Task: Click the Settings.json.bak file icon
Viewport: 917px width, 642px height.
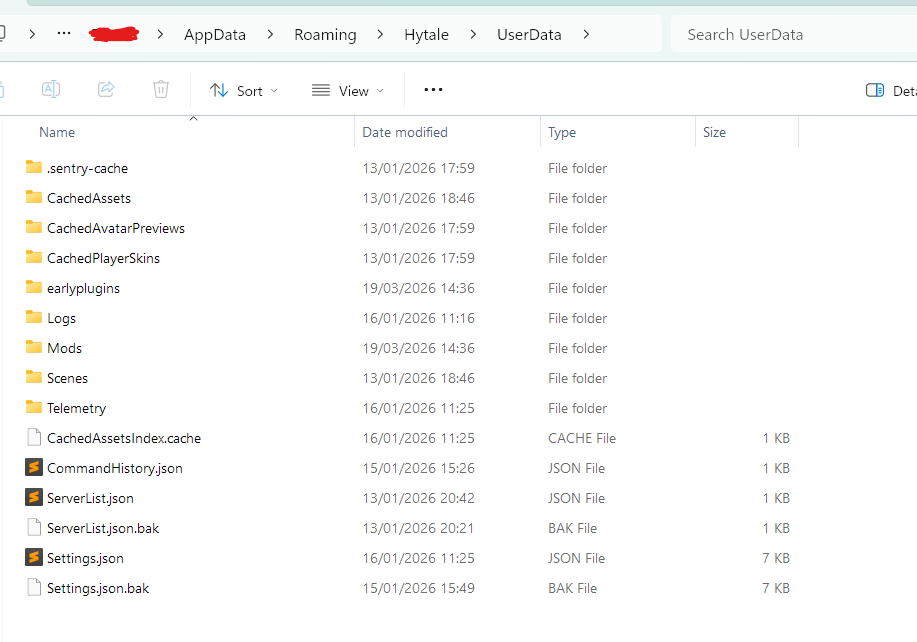Action: (34, 588)
